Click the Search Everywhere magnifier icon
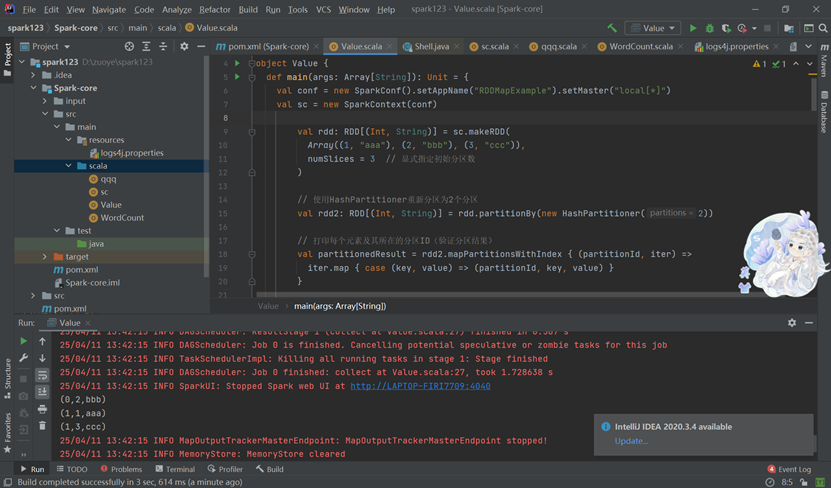 point(823,28)
